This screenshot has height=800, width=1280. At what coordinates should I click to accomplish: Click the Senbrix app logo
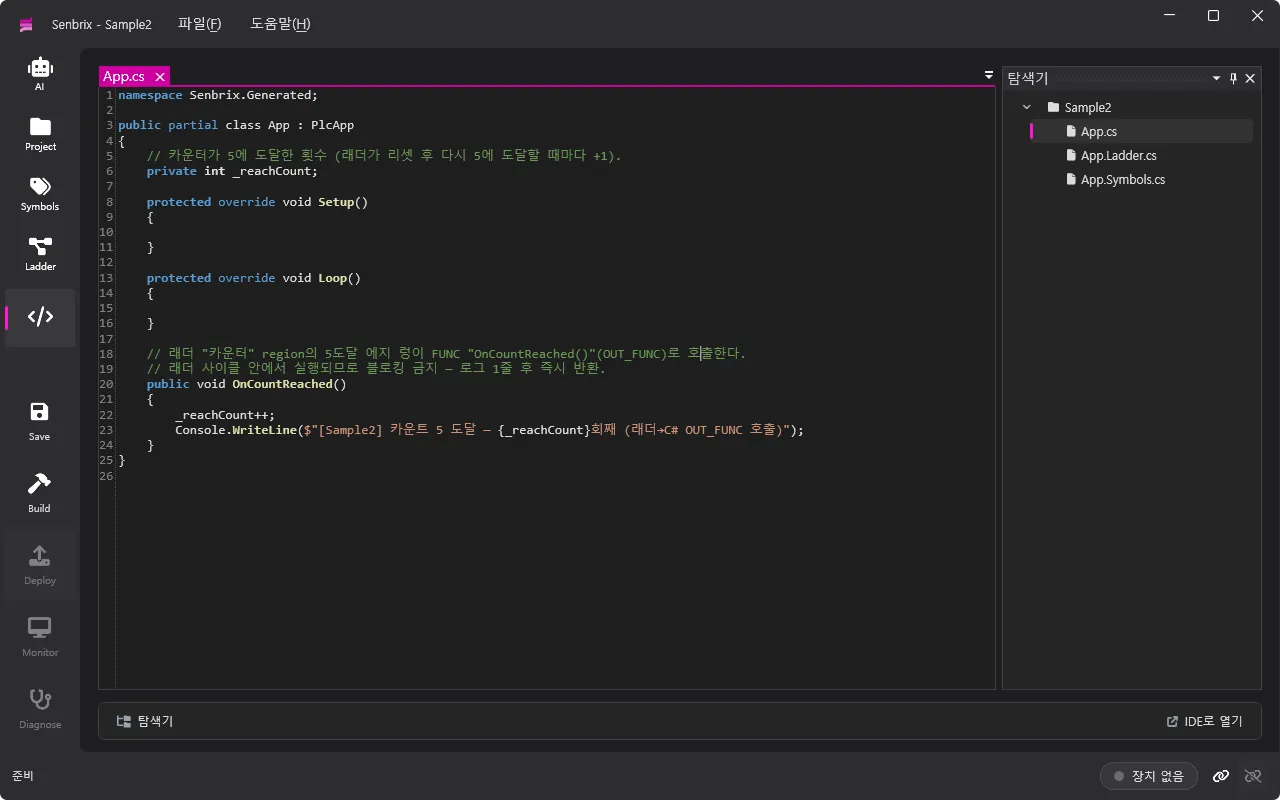point(26,24)
